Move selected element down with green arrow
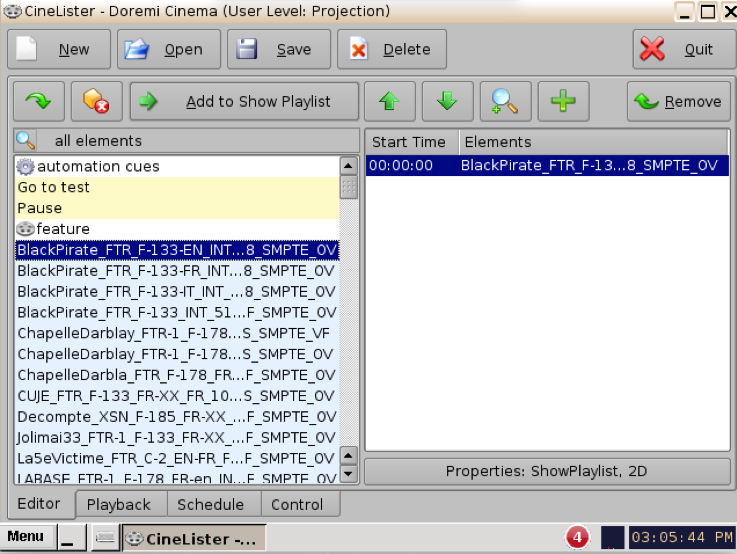The height and width of the screenshot is (554, 737). (447, 101)
